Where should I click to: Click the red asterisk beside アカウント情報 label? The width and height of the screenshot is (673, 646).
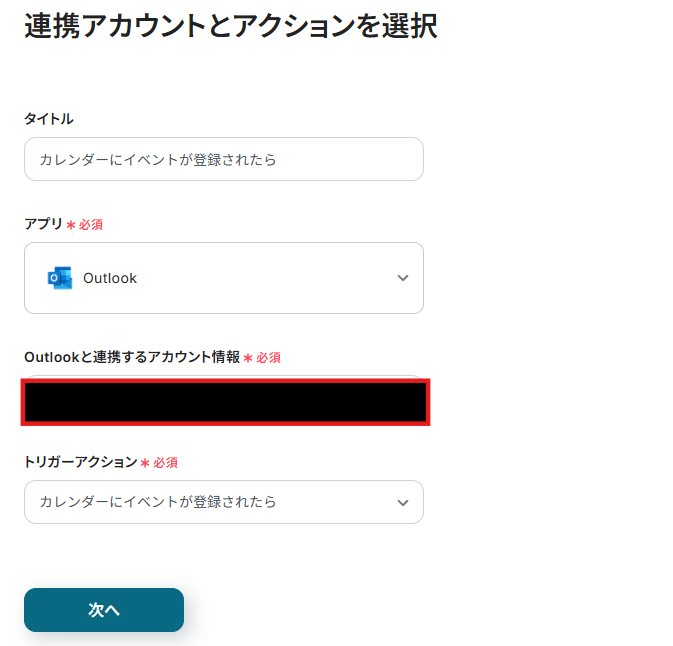pos(248,358)
